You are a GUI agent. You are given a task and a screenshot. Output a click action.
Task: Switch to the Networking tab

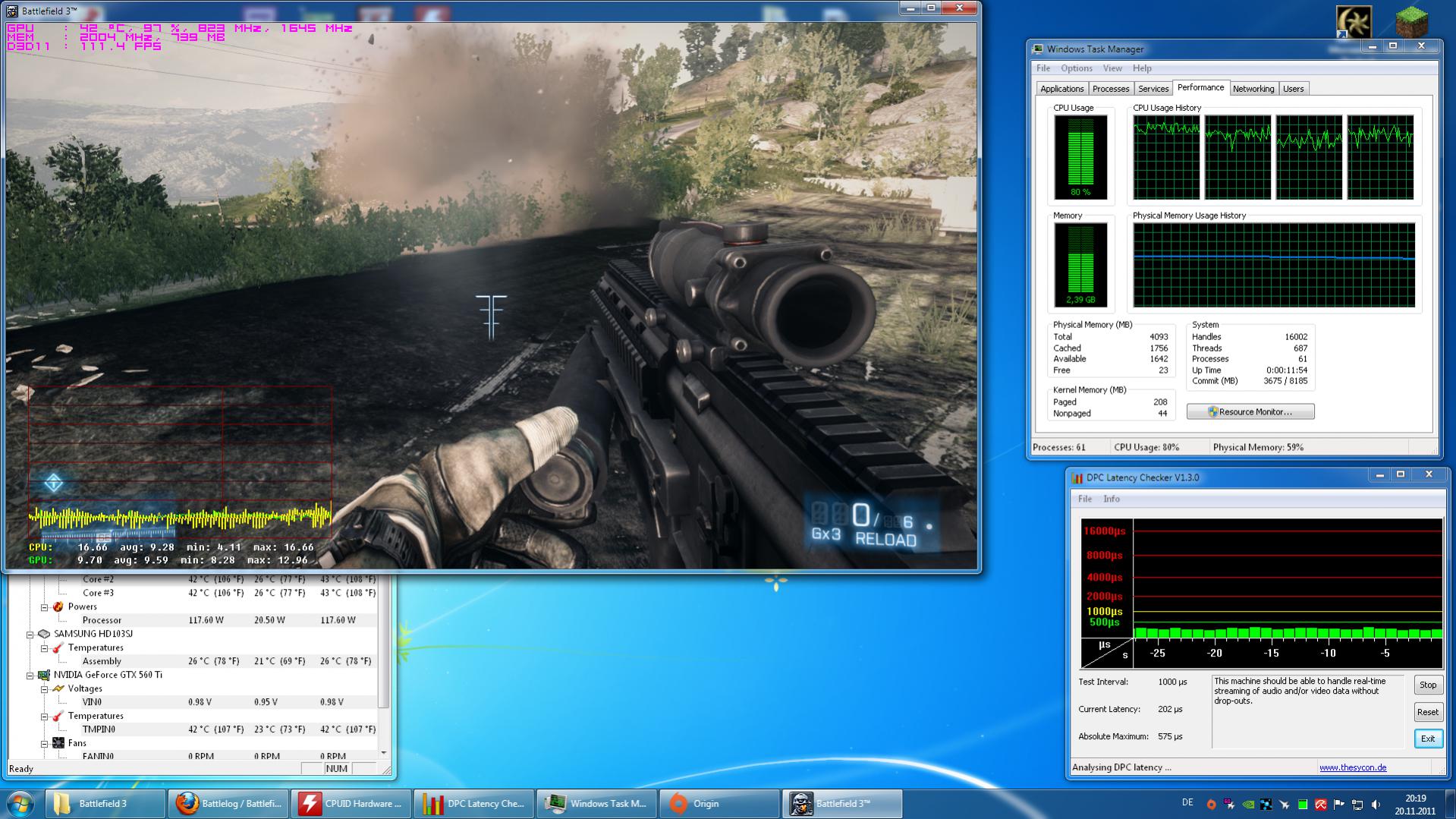point(1253,89)
